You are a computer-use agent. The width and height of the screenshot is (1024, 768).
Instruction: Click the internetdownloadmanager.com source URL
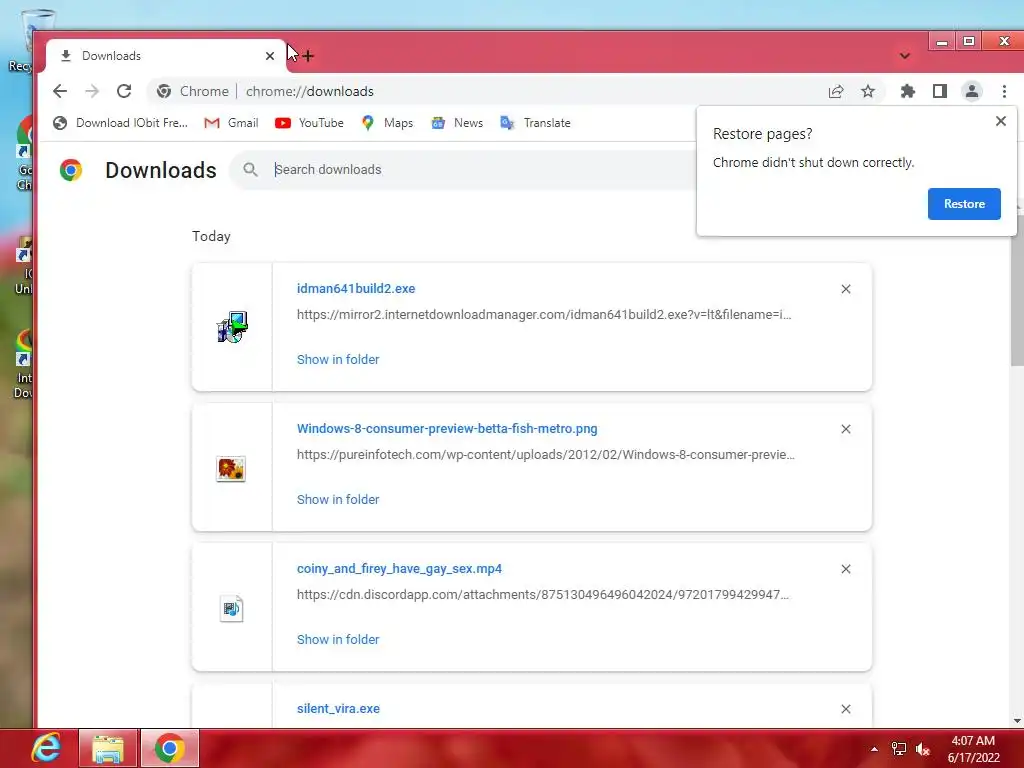pyautogui.click(x=544, y=315)
